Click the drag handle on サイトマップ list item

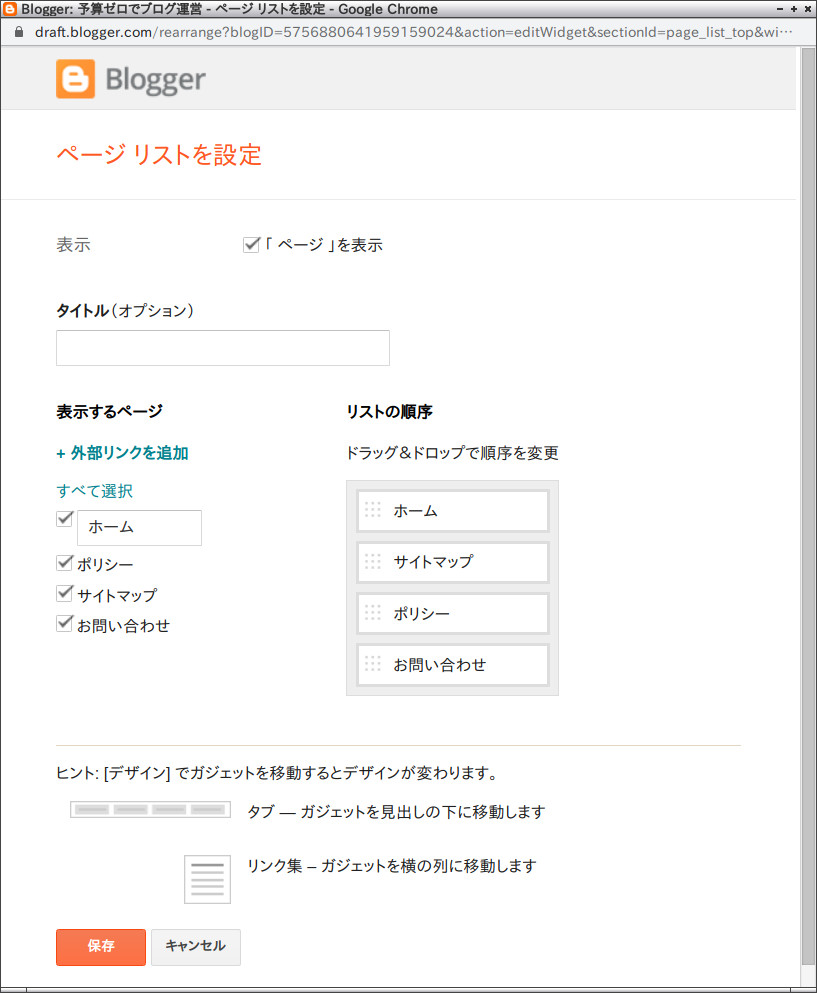click(373, 562)
